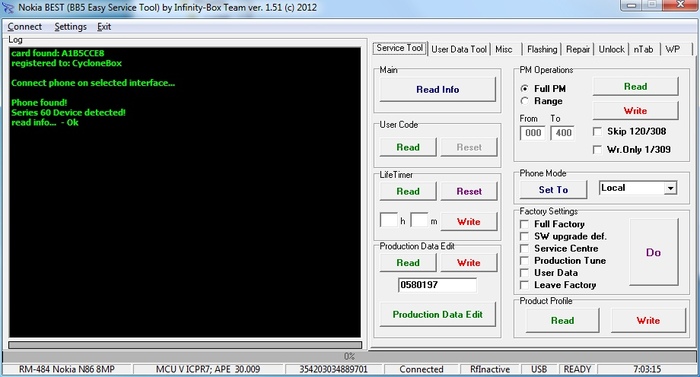Click IMEI 354203034889701 in status bar

333,369
